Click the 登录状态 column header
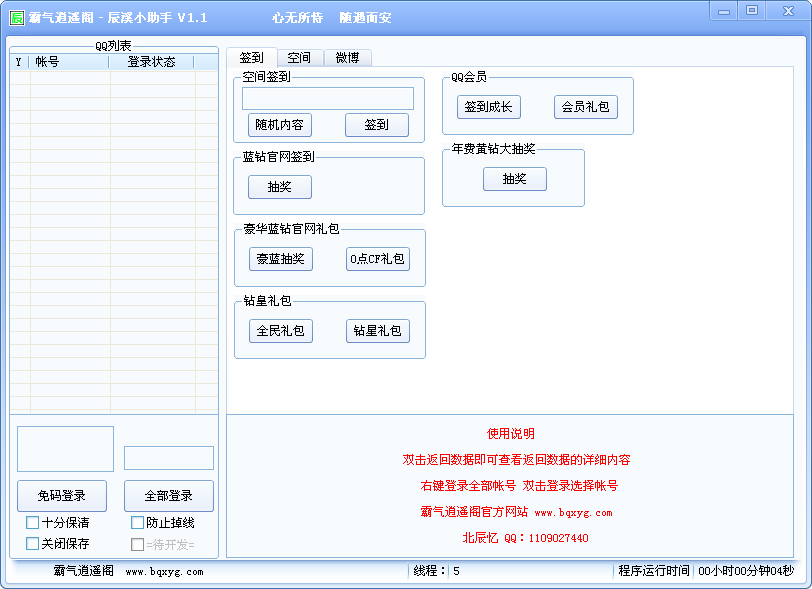Image resolution: width=812 pixels, height=589 pixels. [151, 62]
